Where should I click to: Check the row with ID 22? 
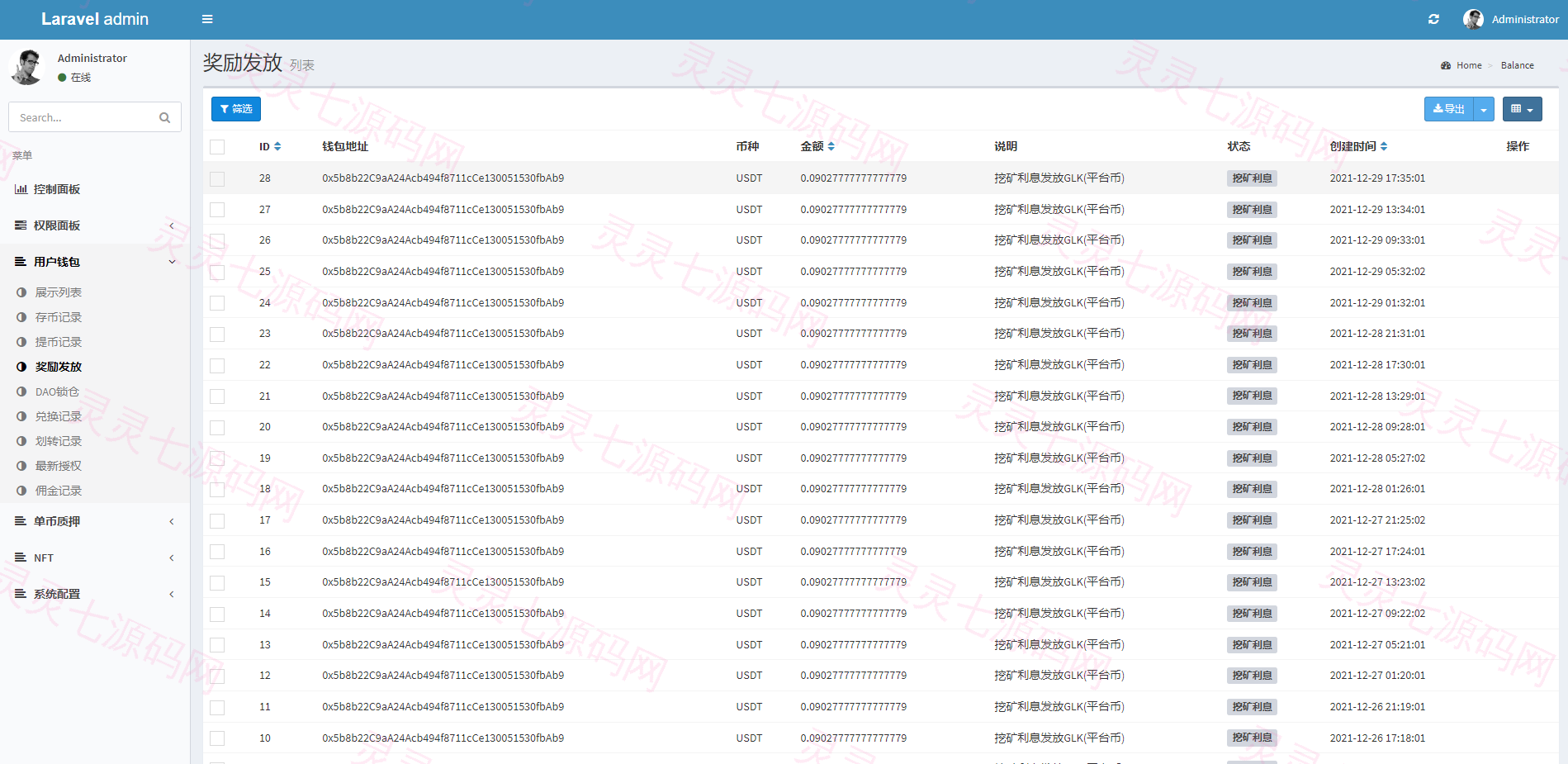click(x=217, y=365)
